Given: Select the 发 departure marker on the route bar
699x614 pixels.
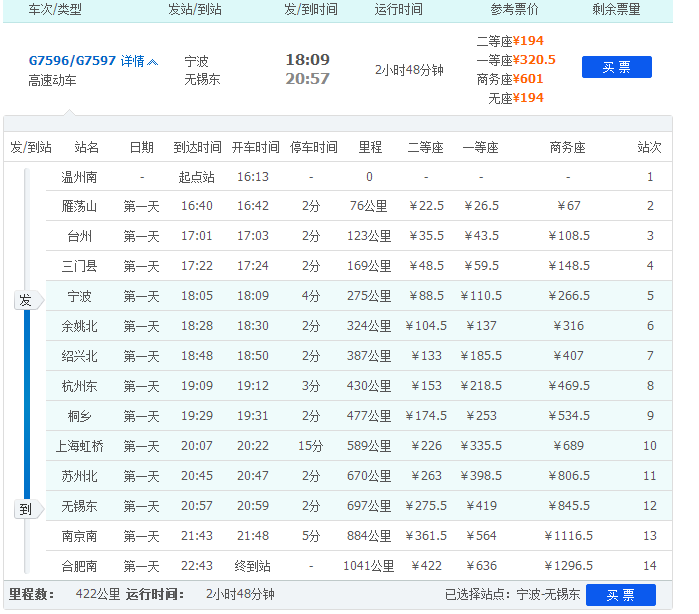Looking at the screenshot, I should pyautogui.click(x=29, y=300).
